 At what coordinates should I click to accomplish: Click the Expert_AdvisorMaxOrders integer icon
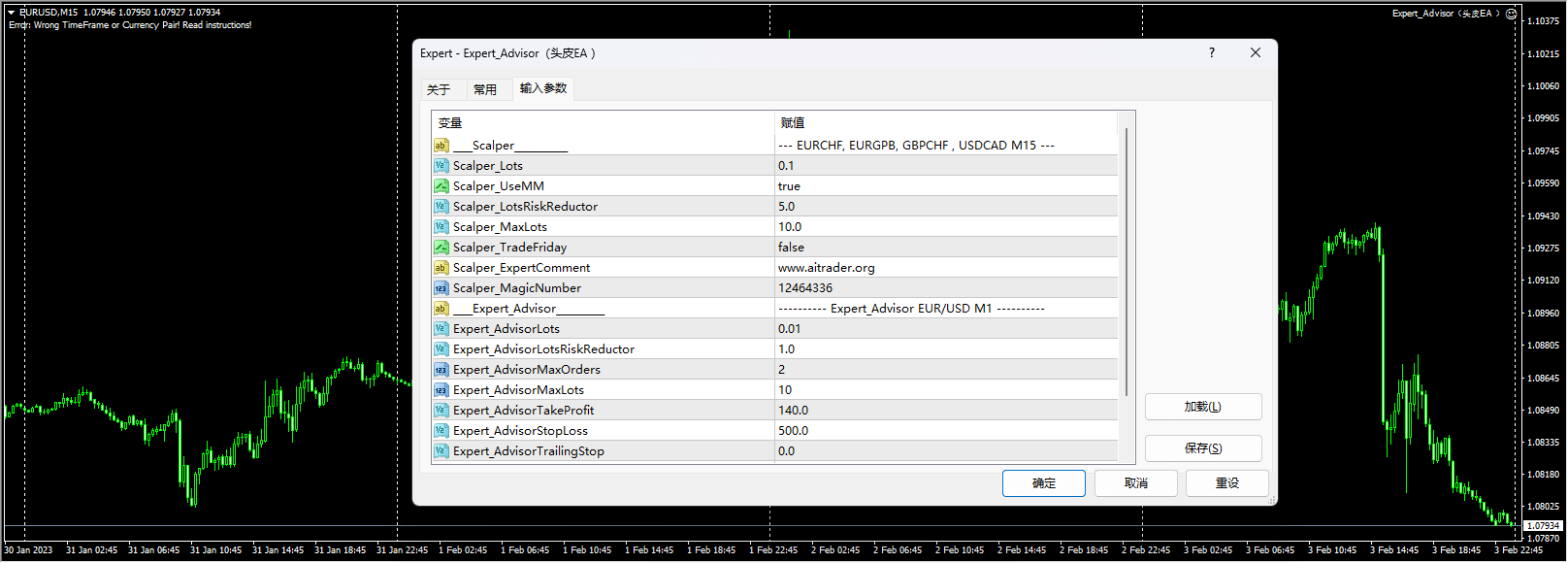(441, 370)
